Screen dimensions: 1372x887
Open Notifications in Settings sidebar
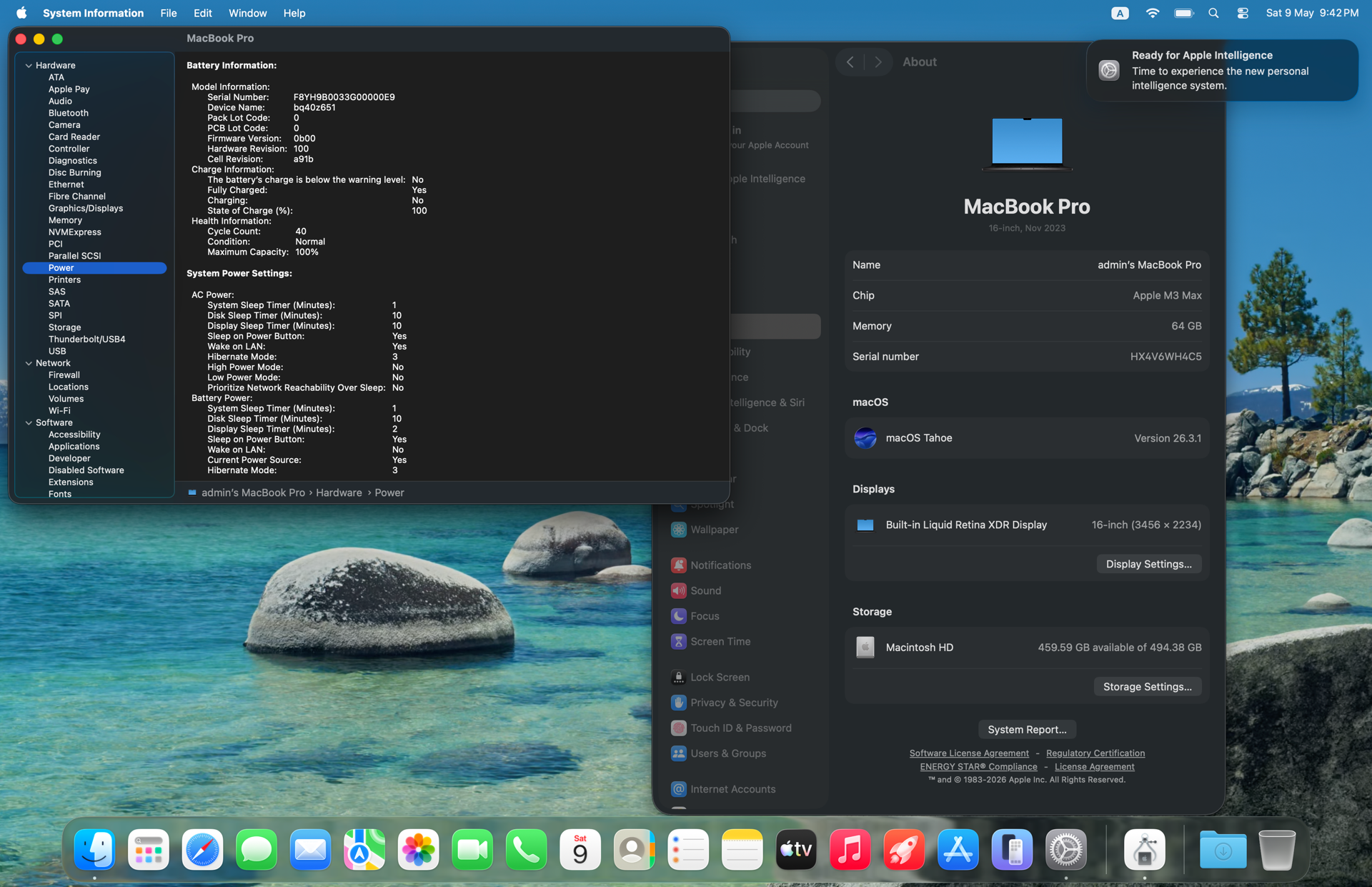[x=711, y=565]
